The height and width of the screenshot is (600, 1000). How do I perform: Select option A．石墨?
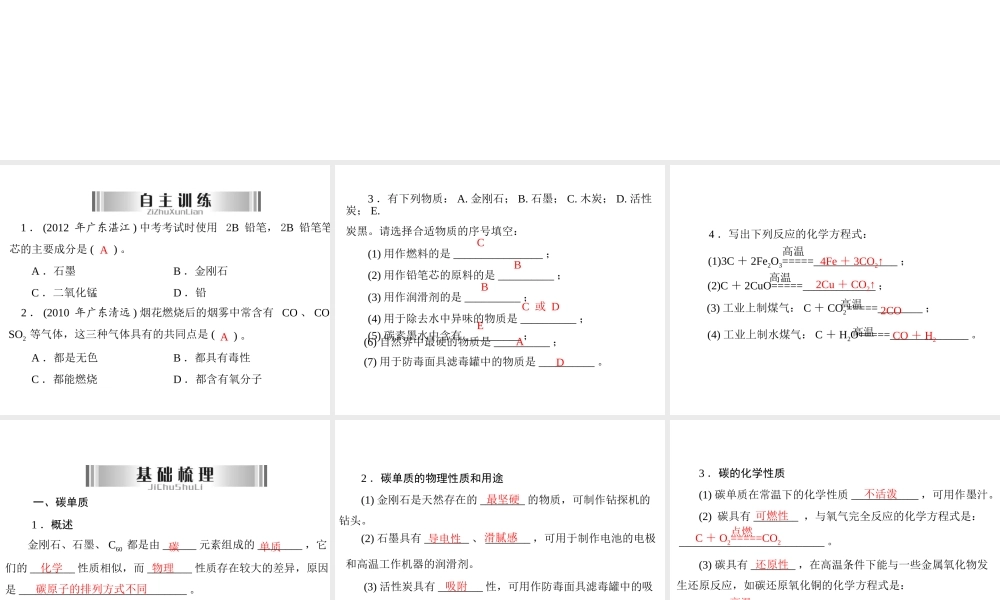54,271
